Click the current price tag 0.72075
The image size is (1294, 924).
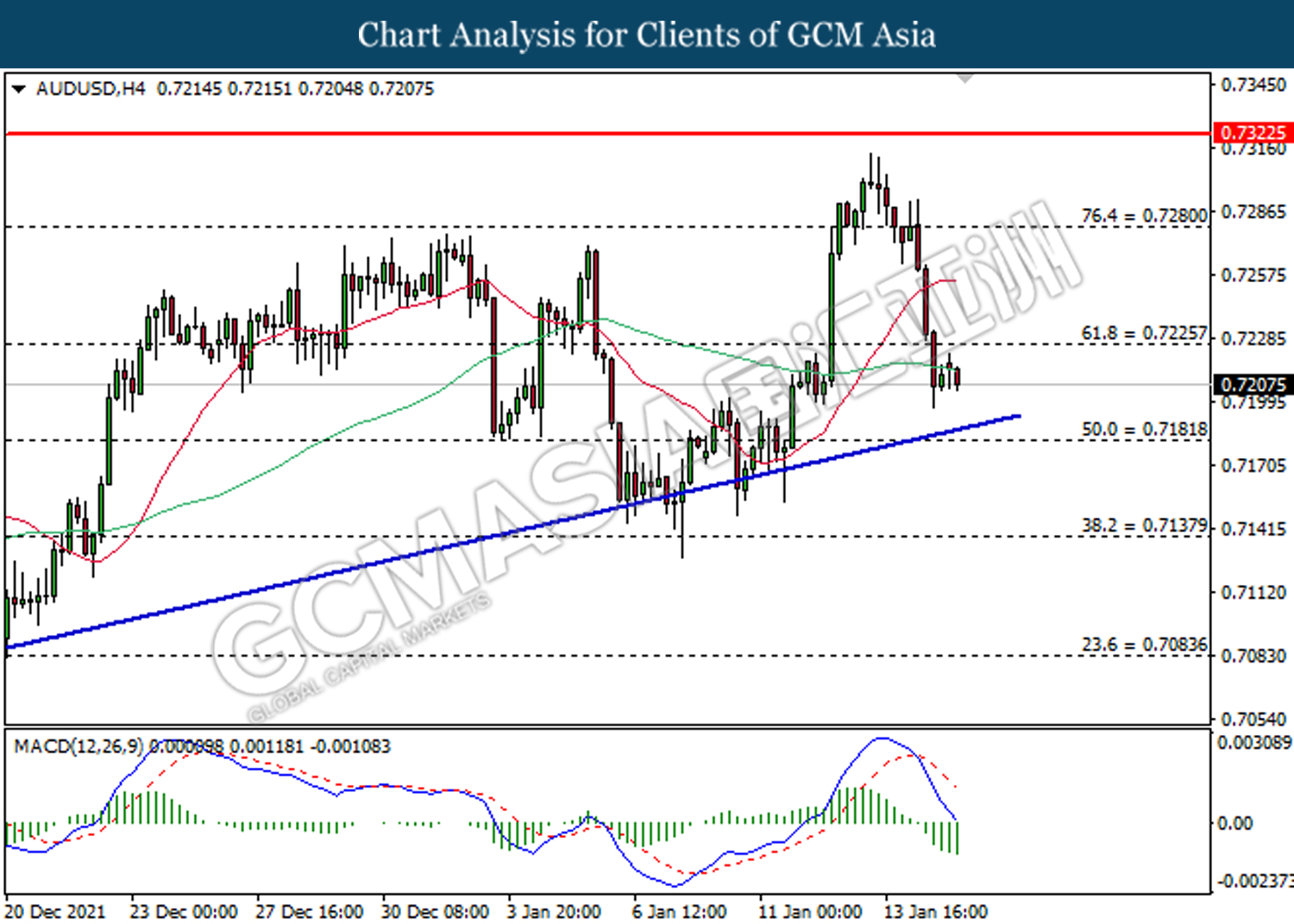click(1253, 385)
